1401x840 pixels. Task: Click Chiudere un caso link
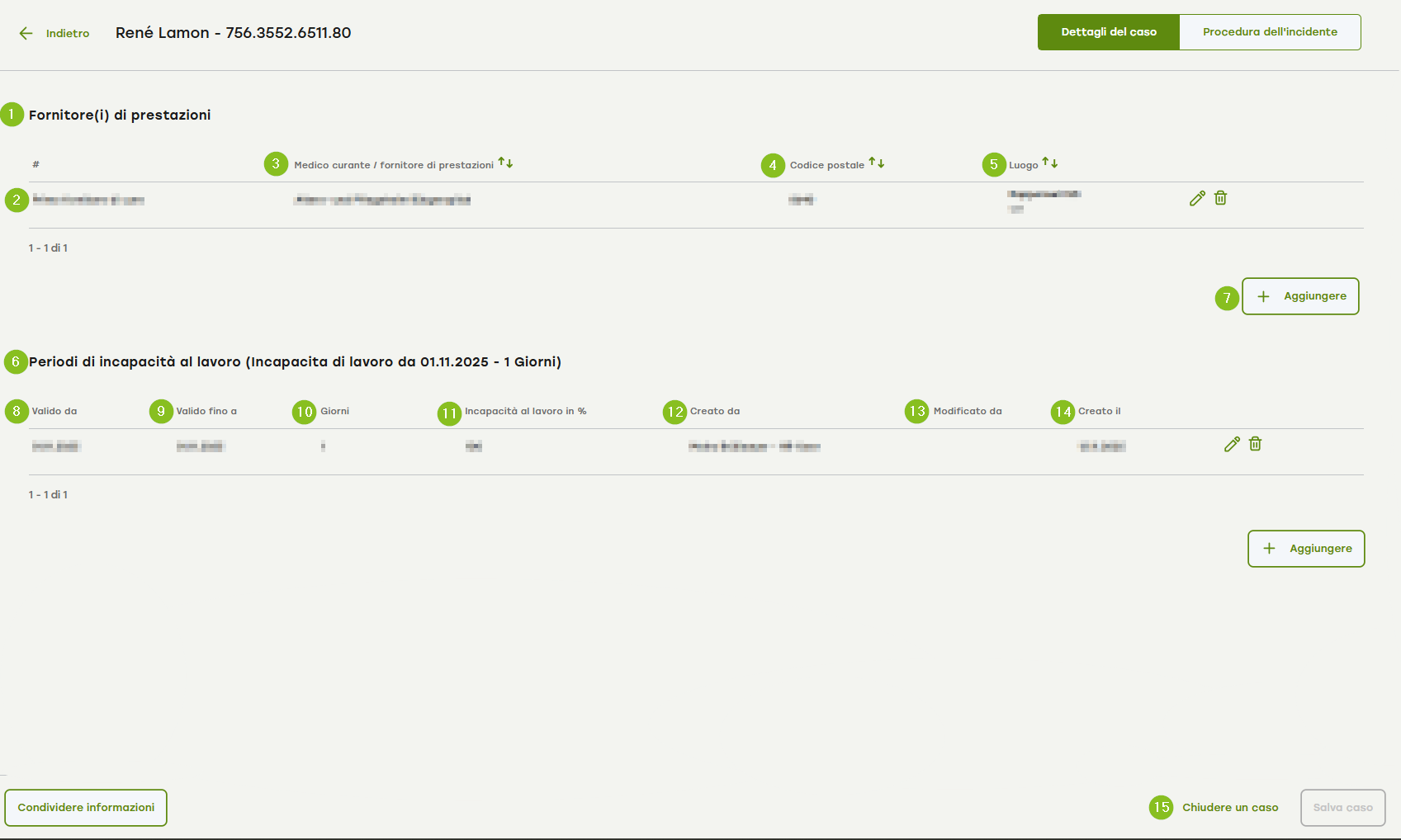point(1230,808)
